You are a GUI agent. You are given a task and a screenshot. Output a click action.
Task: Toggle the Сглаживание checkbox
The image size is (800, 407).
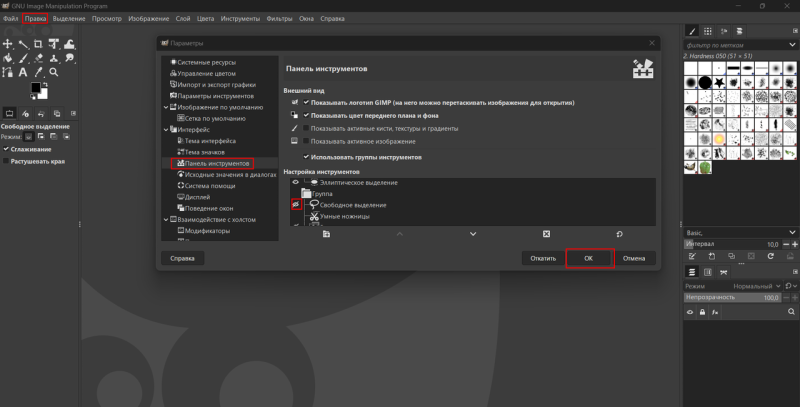(x=6, y=149)
